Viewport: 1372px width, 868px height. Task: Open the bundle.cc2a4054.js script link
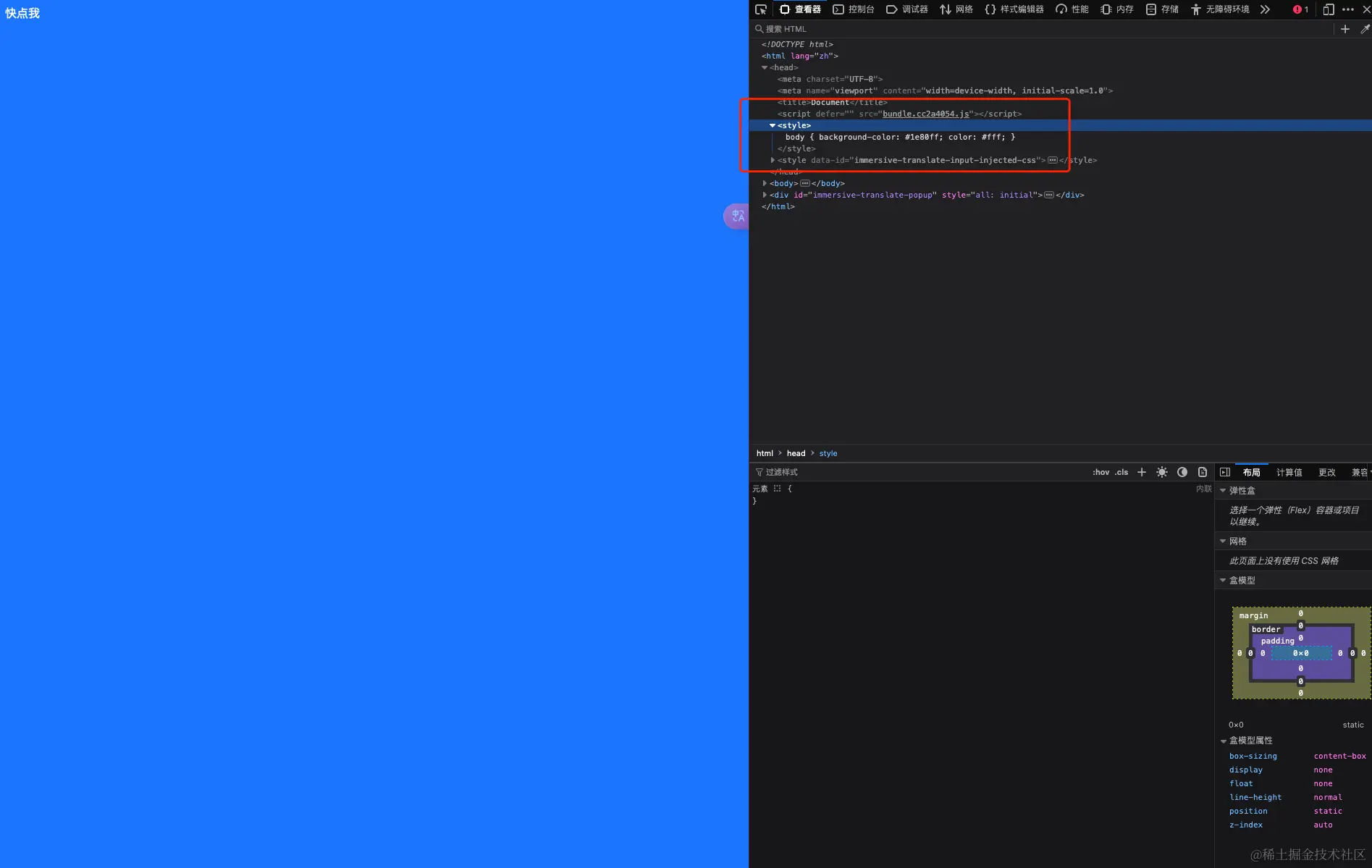925,114
